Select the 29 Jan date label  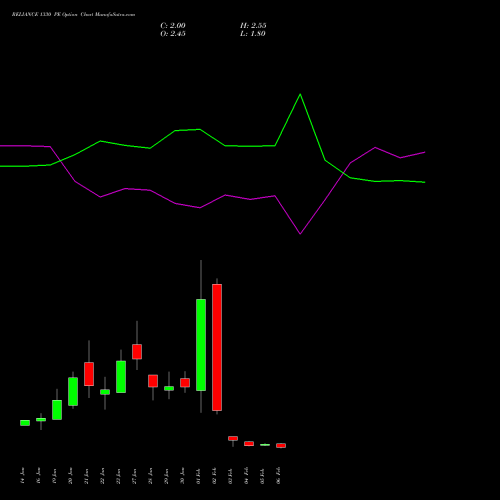point(166,475)
